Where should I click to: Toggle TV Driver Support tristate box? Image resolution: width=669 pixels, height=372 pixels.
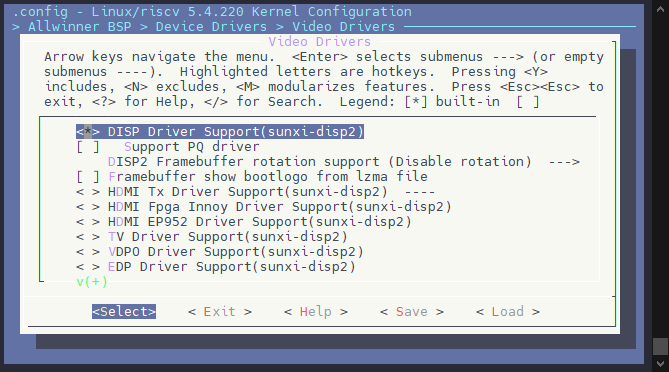tap(88, 237)
